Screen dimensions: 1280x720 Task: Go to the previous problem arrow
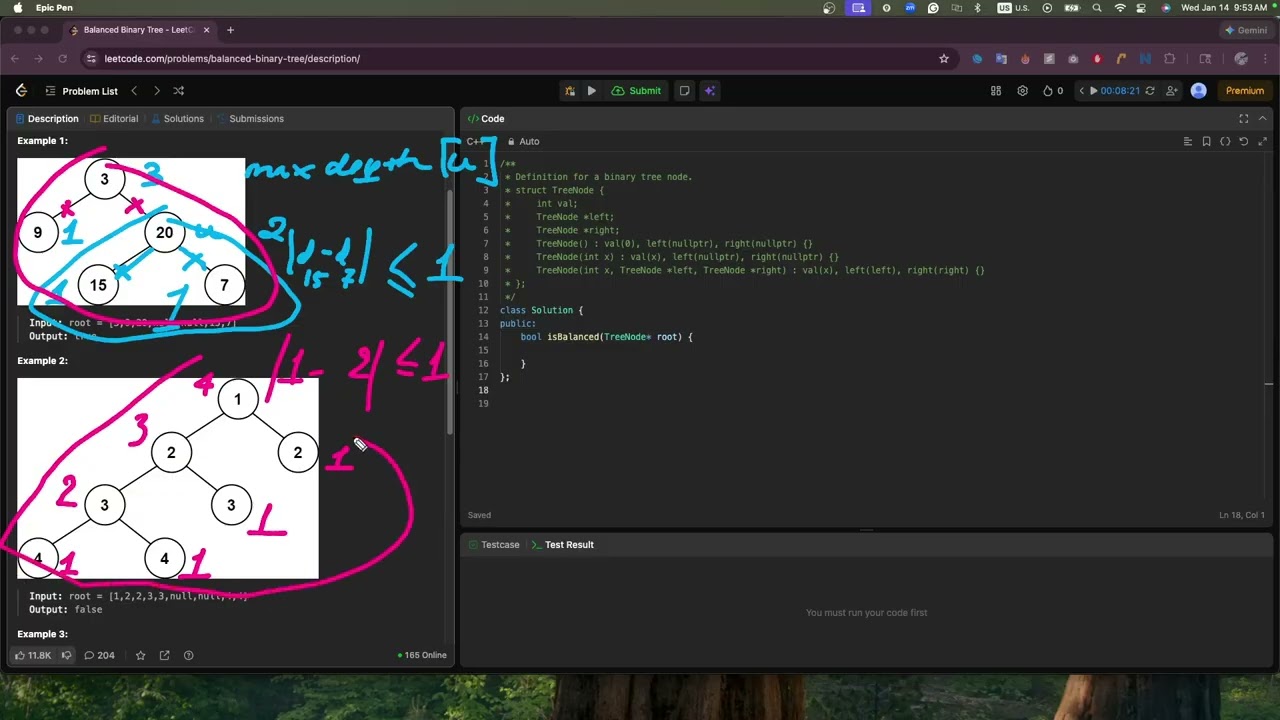[134, 91]
